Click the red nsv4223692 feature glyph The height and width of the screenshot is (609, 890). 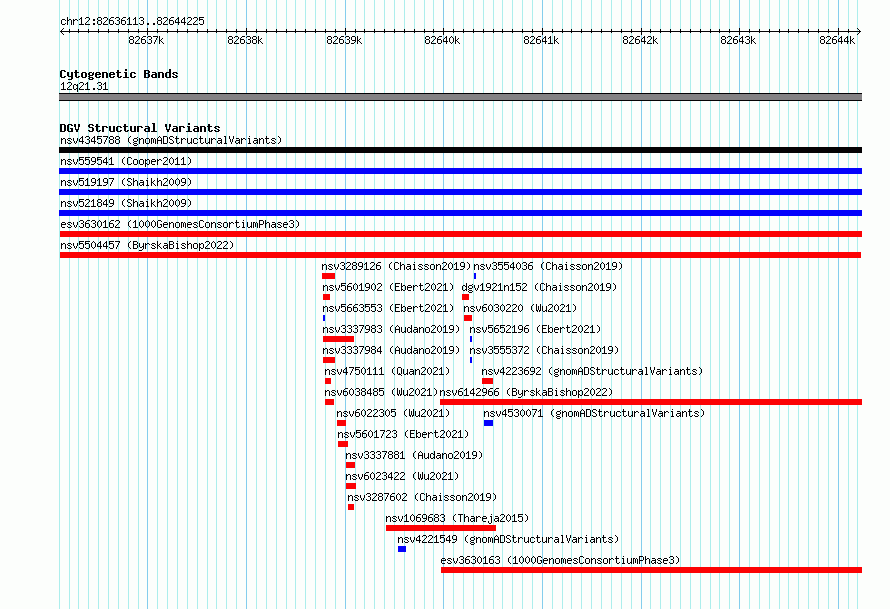(x=487, y=381)
